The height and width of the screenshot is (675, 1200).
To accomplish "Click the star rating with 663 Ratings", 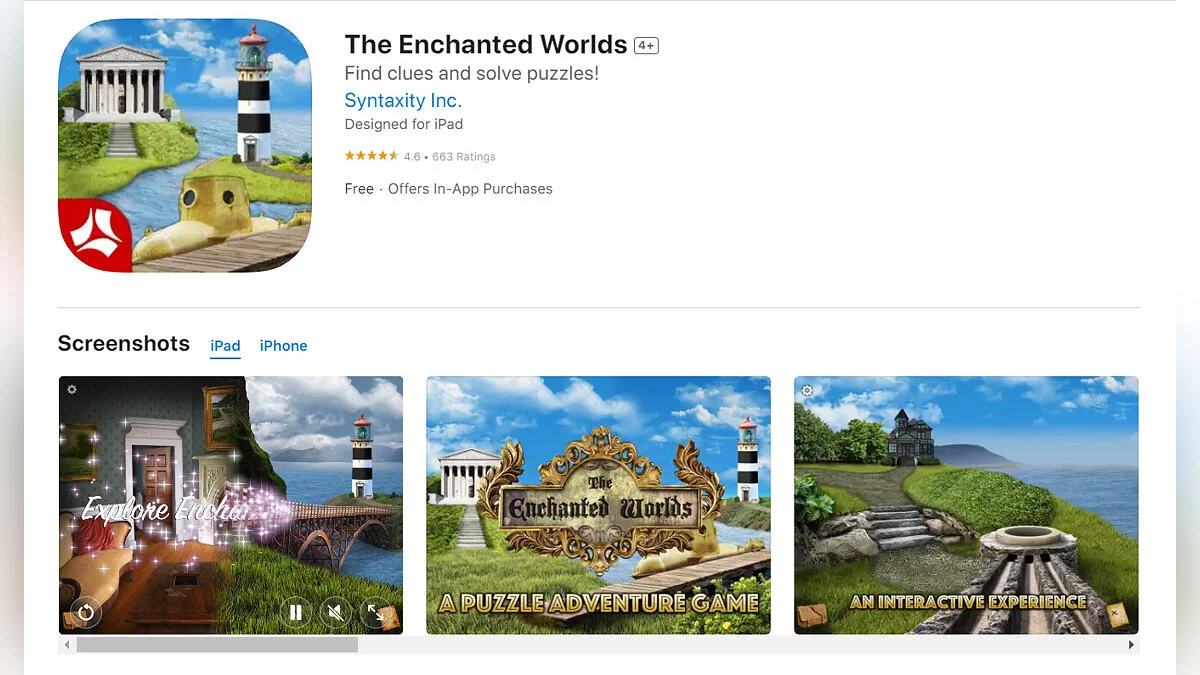I will (x=420, y=156).
